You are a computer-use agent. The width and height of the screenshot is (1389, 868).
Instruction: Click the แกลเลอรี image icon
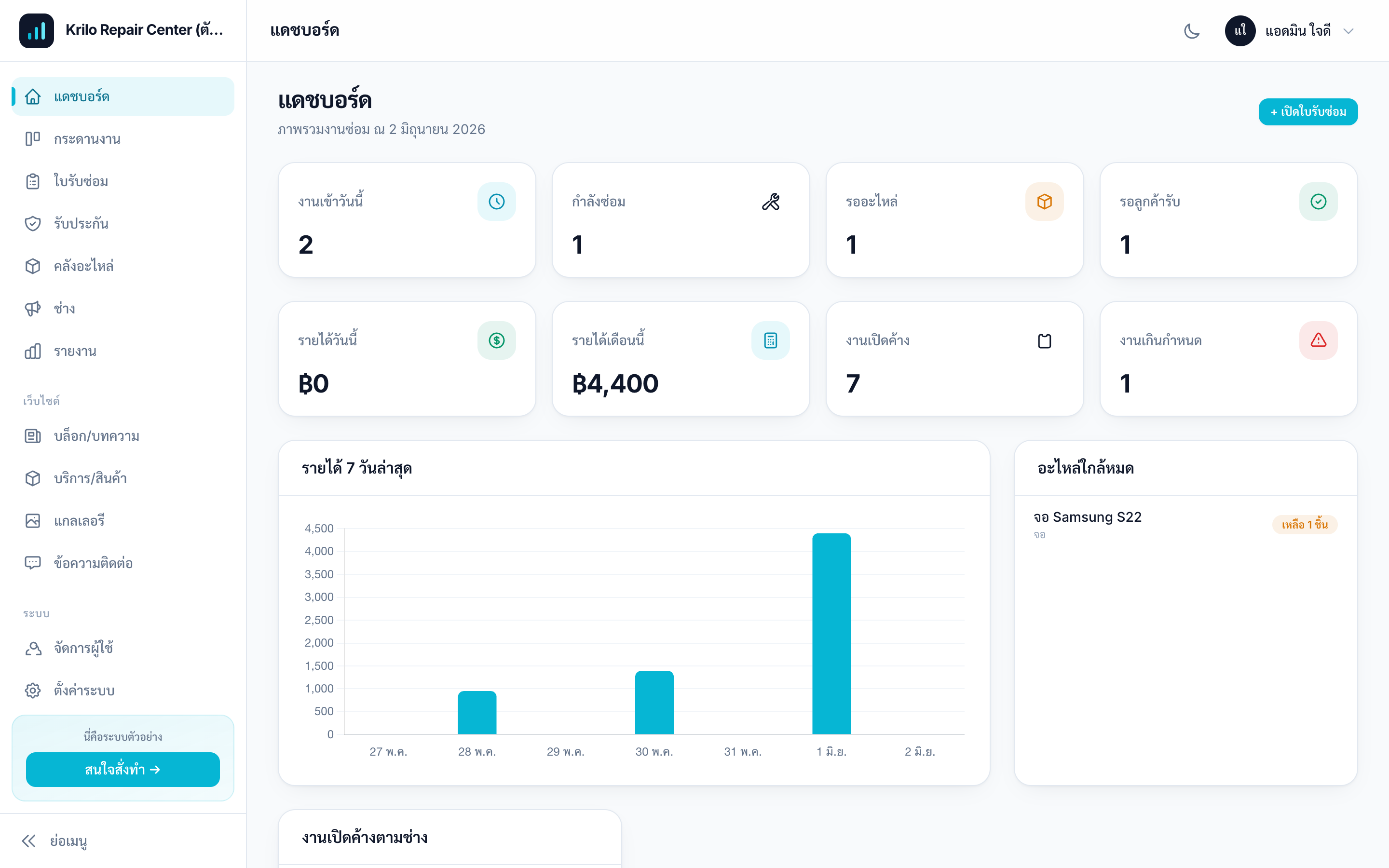(x=33, y=521)
